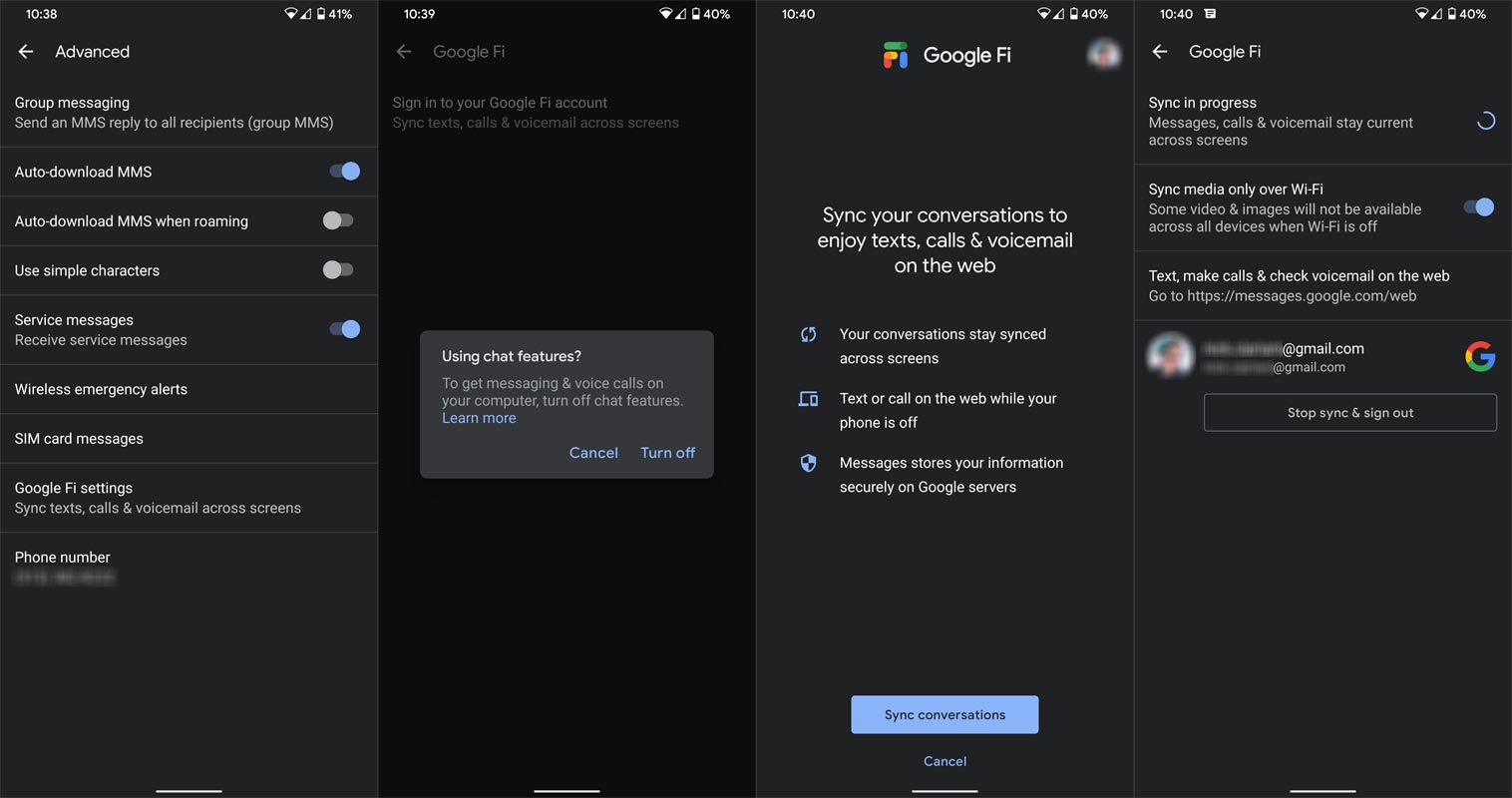The height and width of the screenshot is (798, 1512).
Task: Tap the Sync conversations button
Action: (x=945, y=714)
